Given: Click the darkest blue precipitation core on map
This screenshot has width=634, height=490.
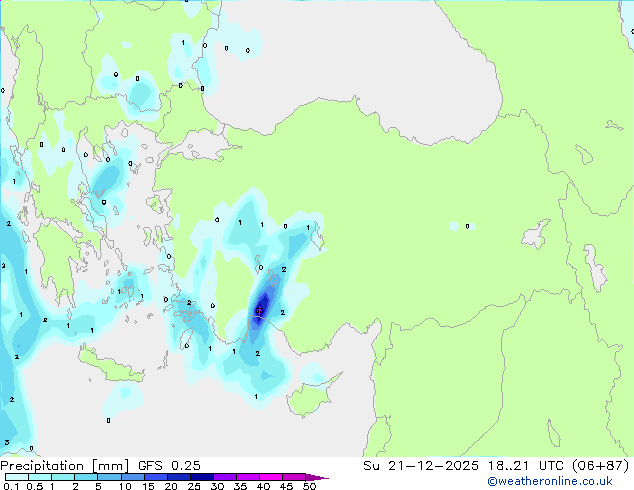Looking at the screenshot, I should click(262, 305).
